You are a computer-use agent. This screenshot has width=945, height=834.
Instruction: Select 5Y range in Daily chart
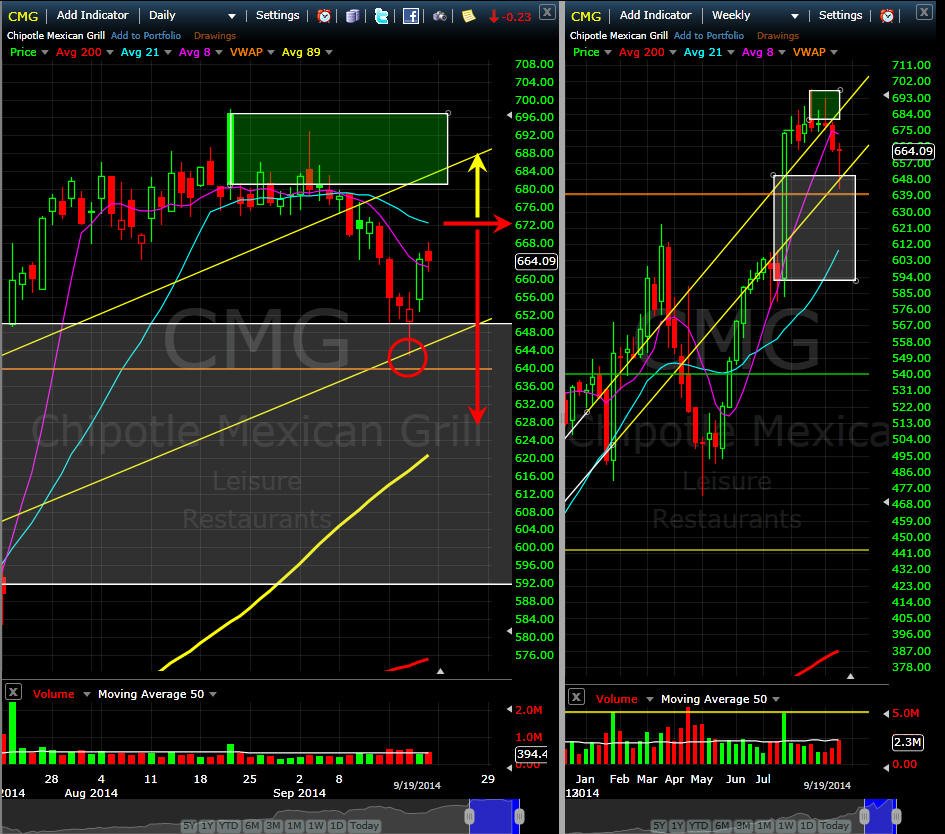click(x=189, y=826)
